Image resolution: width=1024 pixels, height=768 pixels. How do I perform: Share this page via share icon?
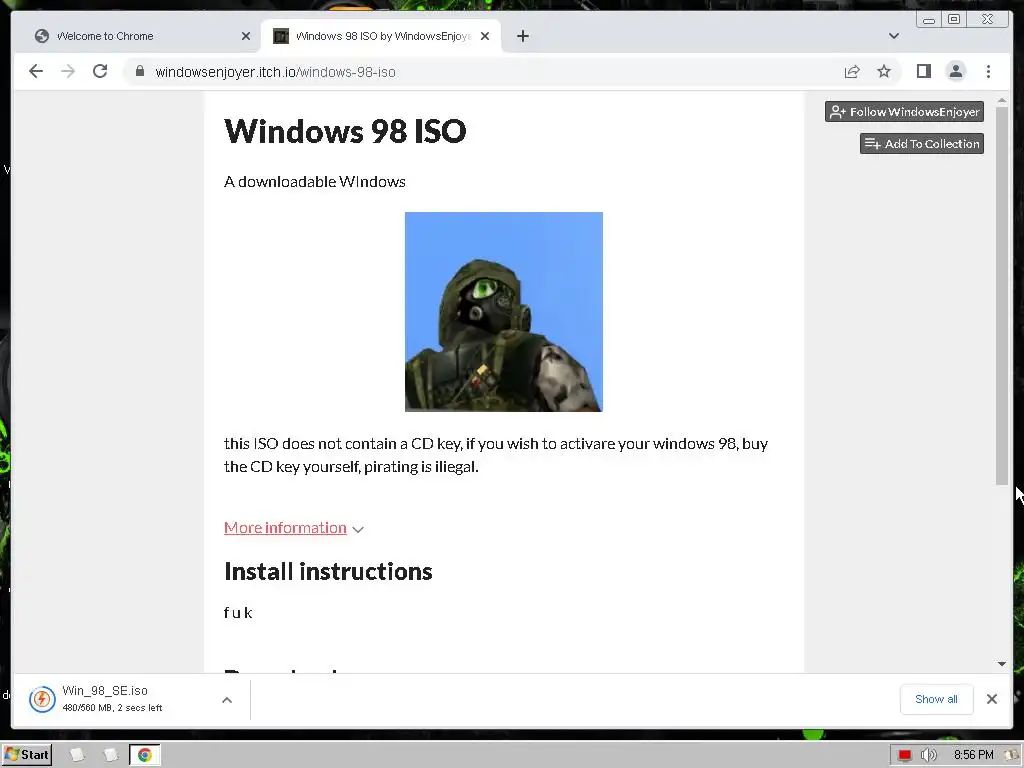[852, 71]
